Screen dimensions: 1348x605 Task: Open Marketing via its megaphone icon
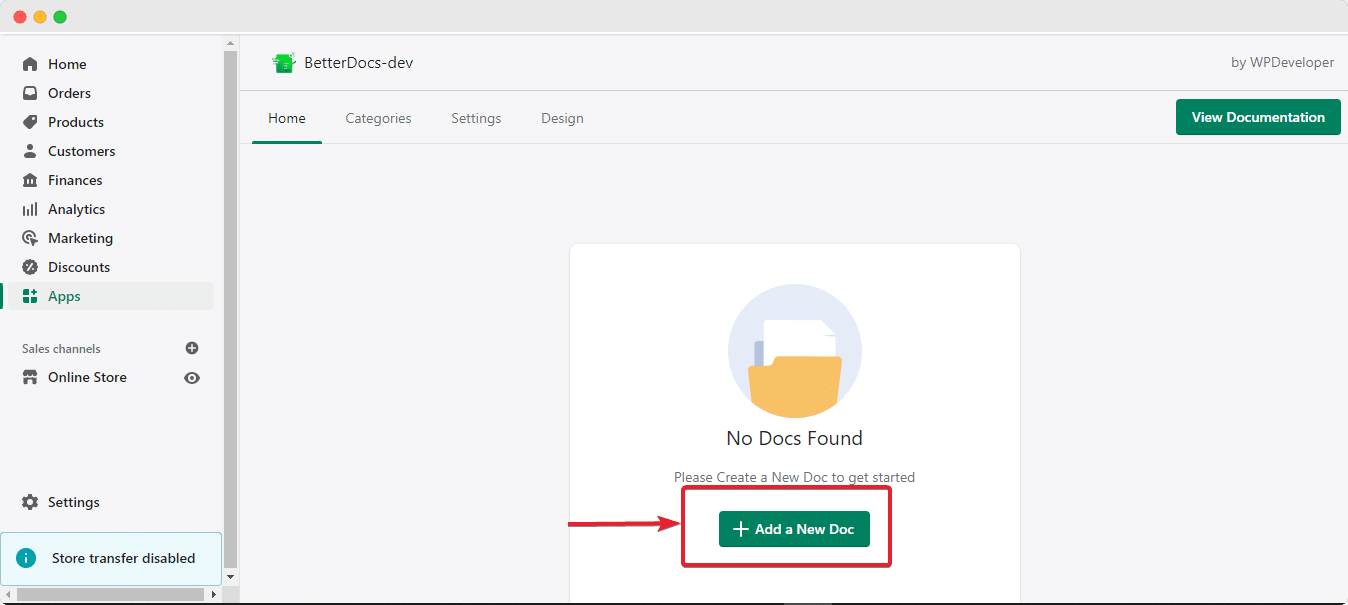click(30, 237)
